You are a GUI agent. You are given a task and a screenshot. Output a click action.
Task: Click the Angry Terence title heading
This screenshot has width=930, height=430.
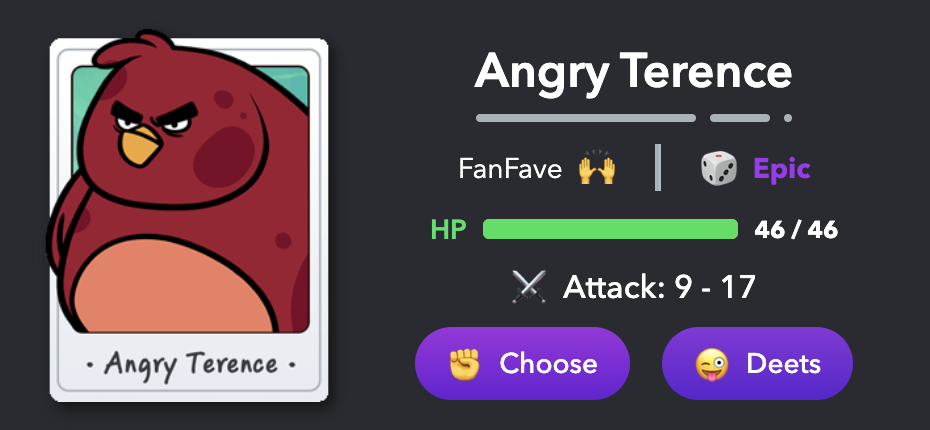pyautogui.click(x=633, y=72)
